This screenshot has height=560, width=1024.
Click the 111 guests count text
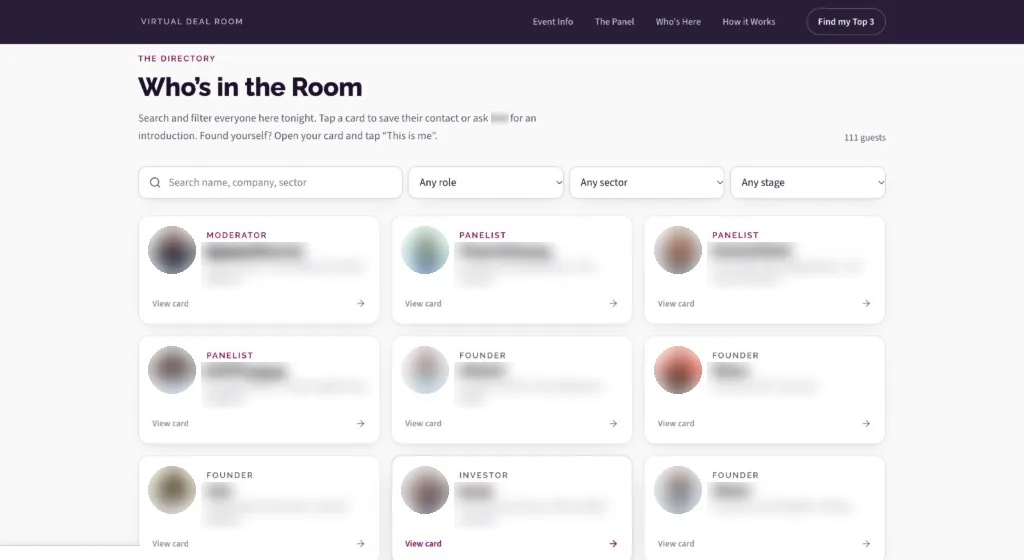click(865, 138)
